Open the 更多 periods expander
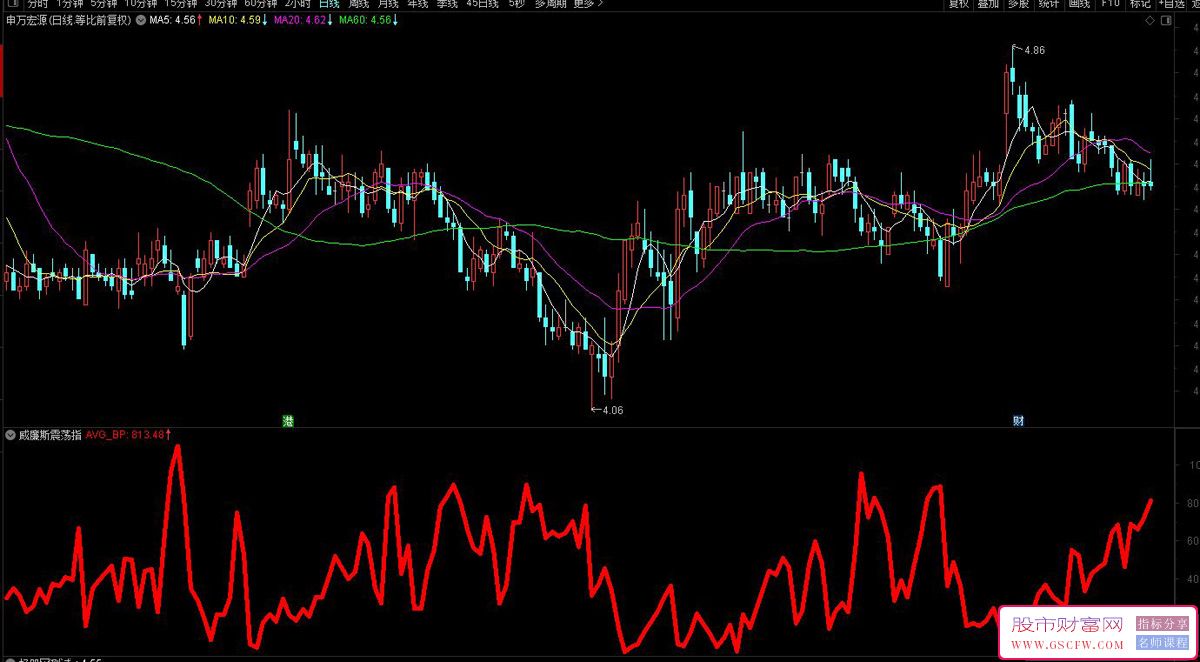This screenshot has height=662, width=1200. (588, 4)
